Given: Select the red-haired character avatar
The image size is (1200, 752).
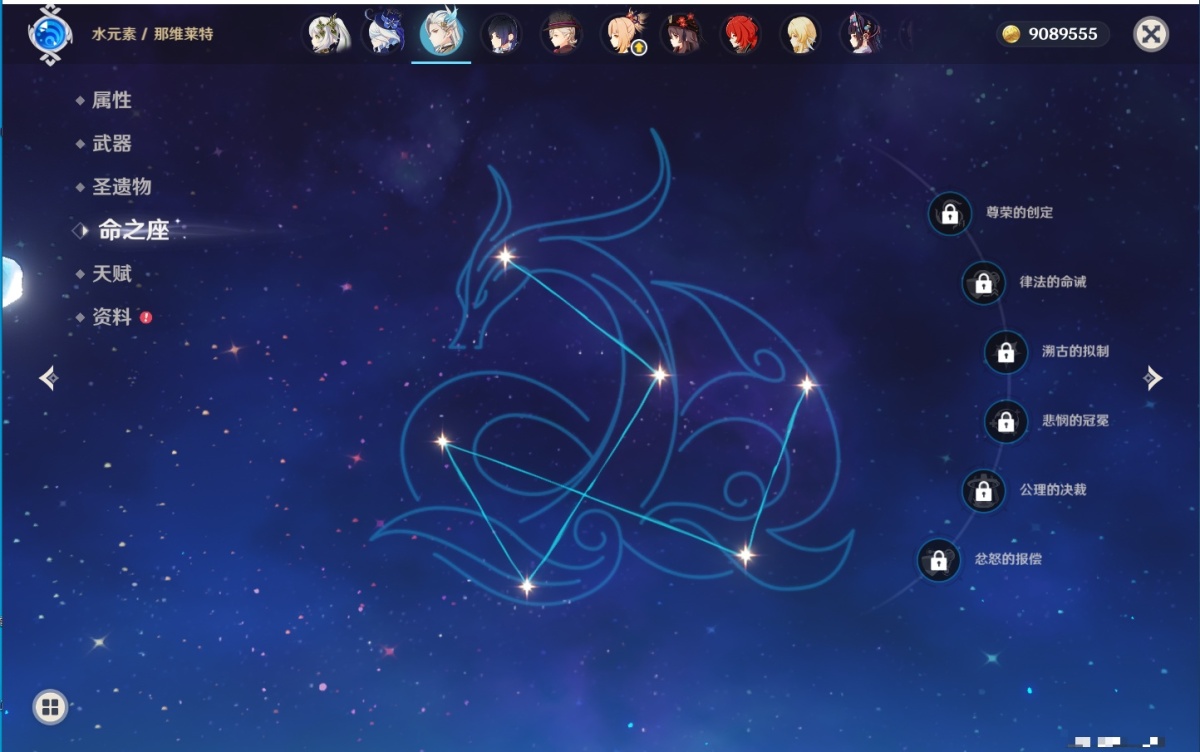Looking at the screenshot, I should (741, 34).
